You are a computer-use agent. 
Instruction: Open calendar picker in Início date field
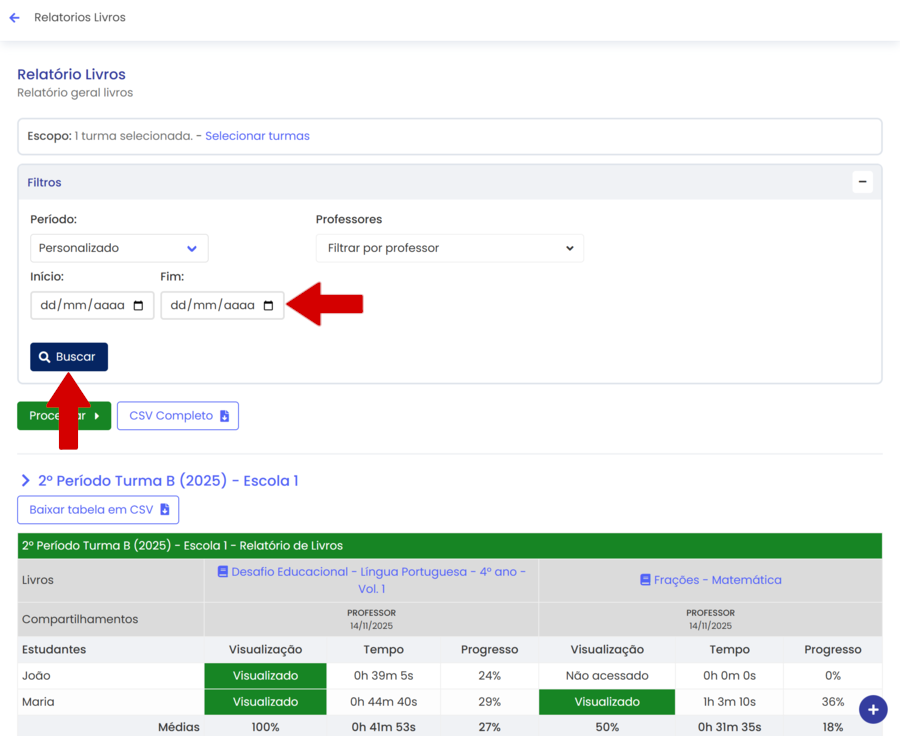138,306
